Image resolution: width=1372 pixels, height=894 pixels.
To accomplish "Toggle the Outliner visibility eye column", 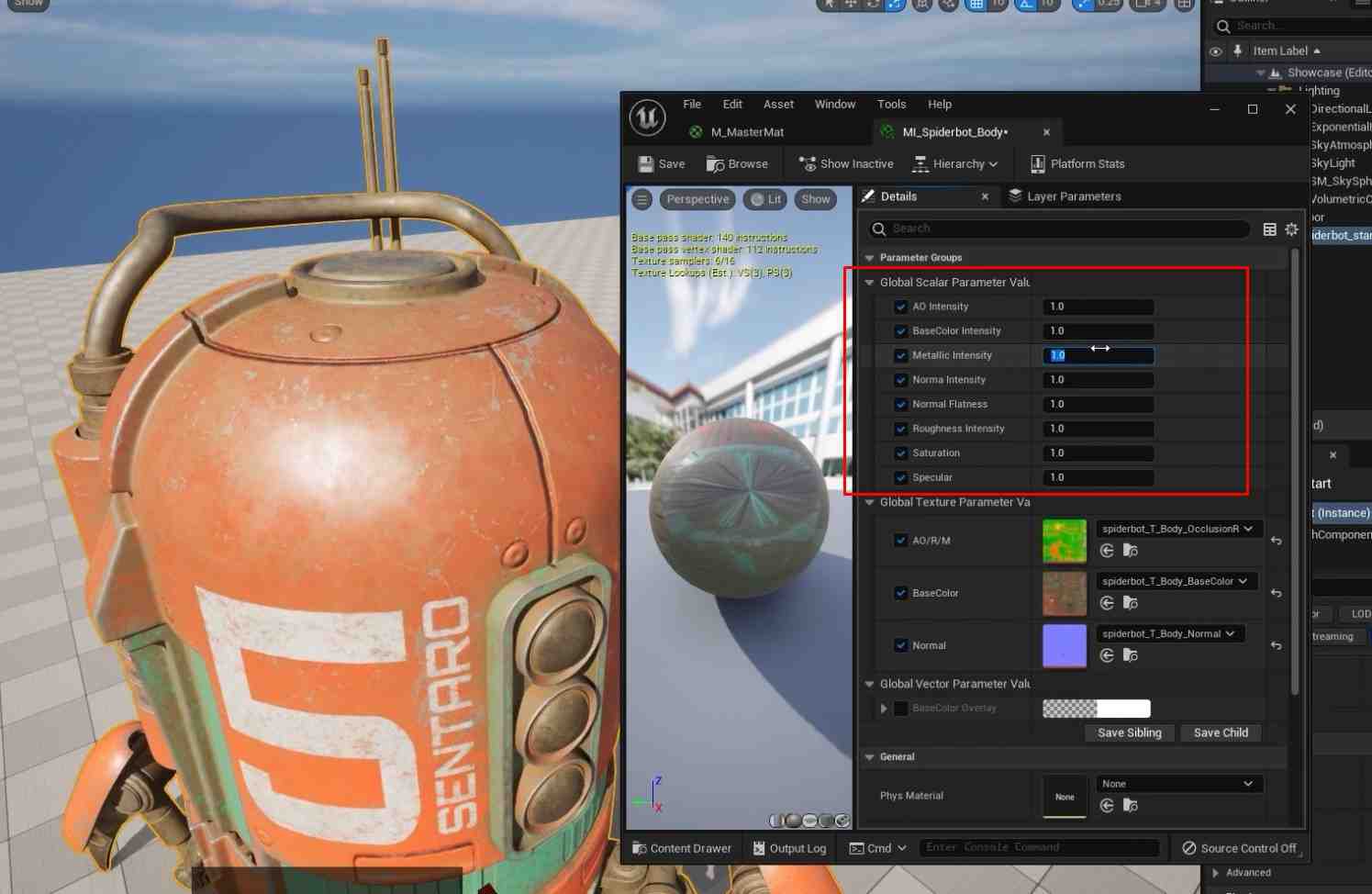I will [1215, 51].
